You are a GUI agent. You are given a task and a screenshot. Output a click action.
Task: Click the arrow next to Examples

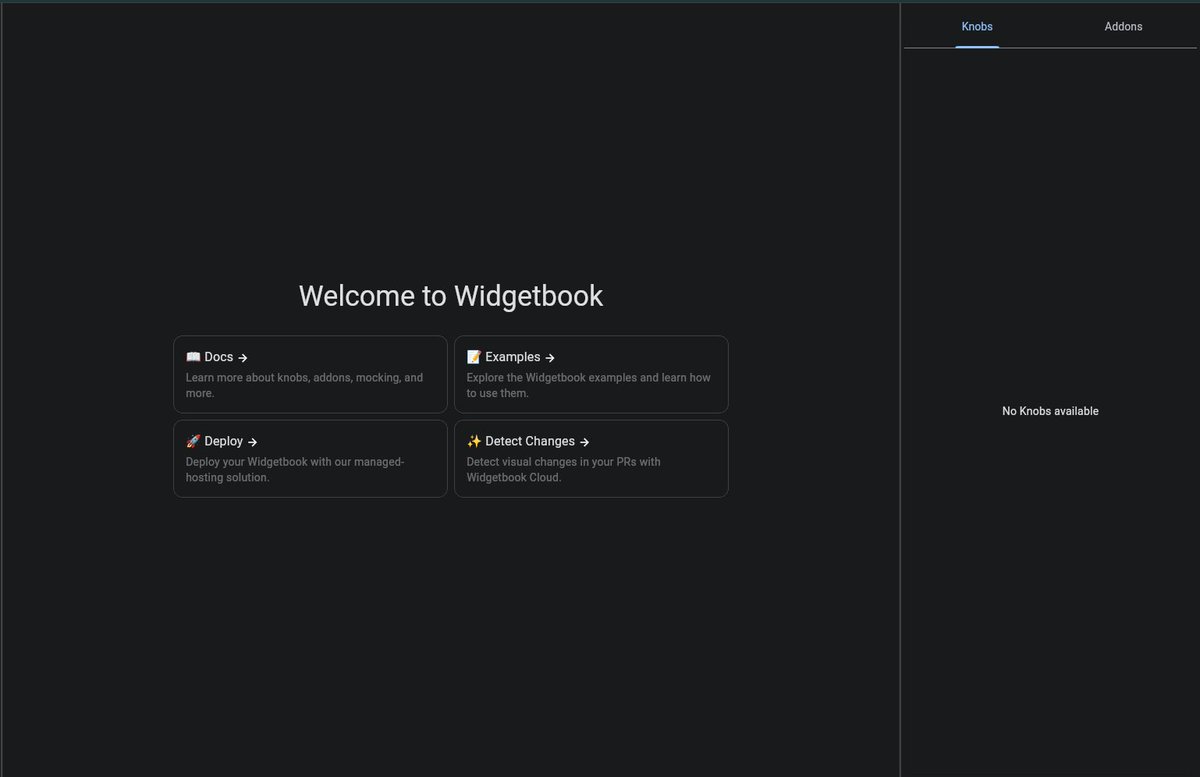pos(550,358)
